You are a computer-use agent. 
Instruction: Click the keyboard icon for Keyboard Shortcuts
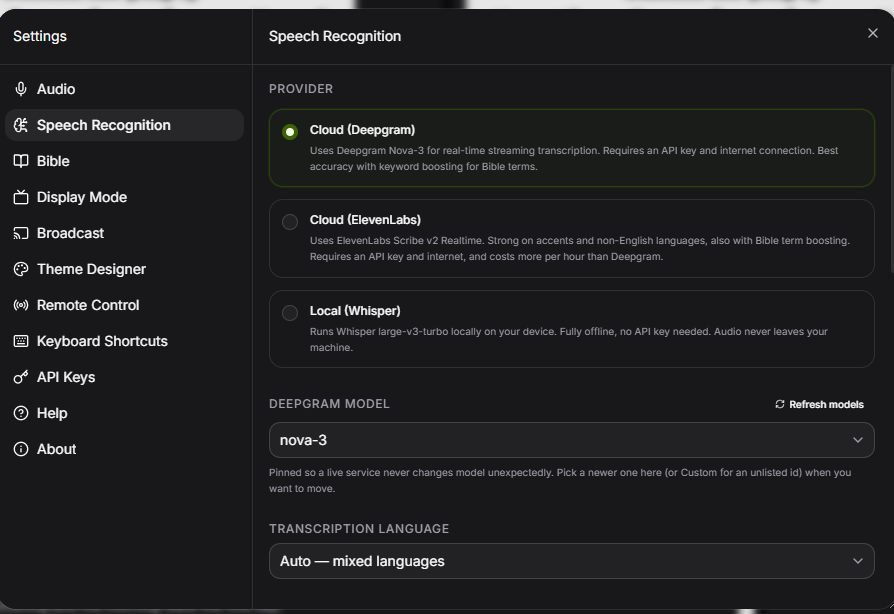pyautogui.click(x=21, y=341)
